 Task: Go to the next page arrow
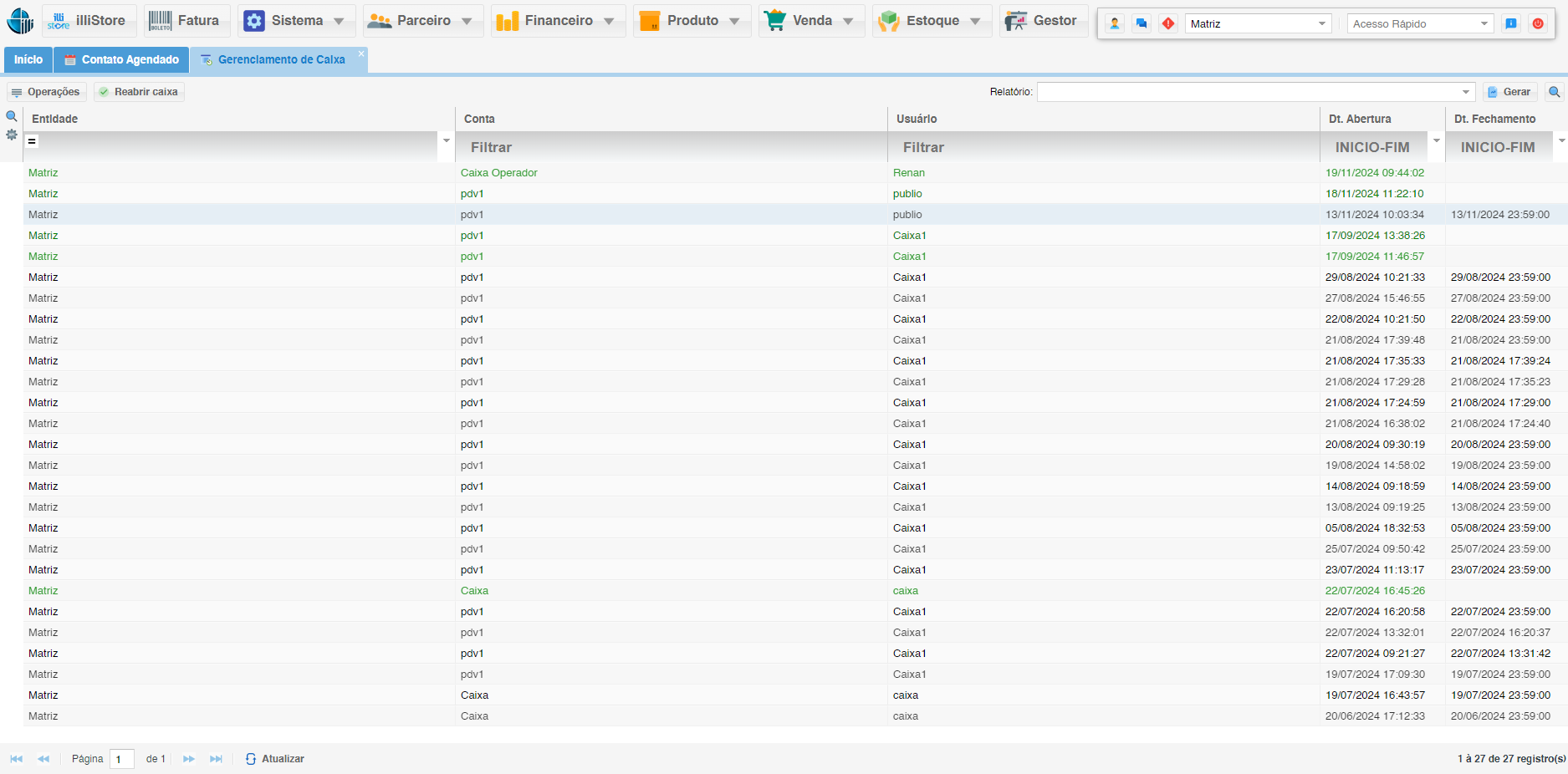[x=189, y=759]
